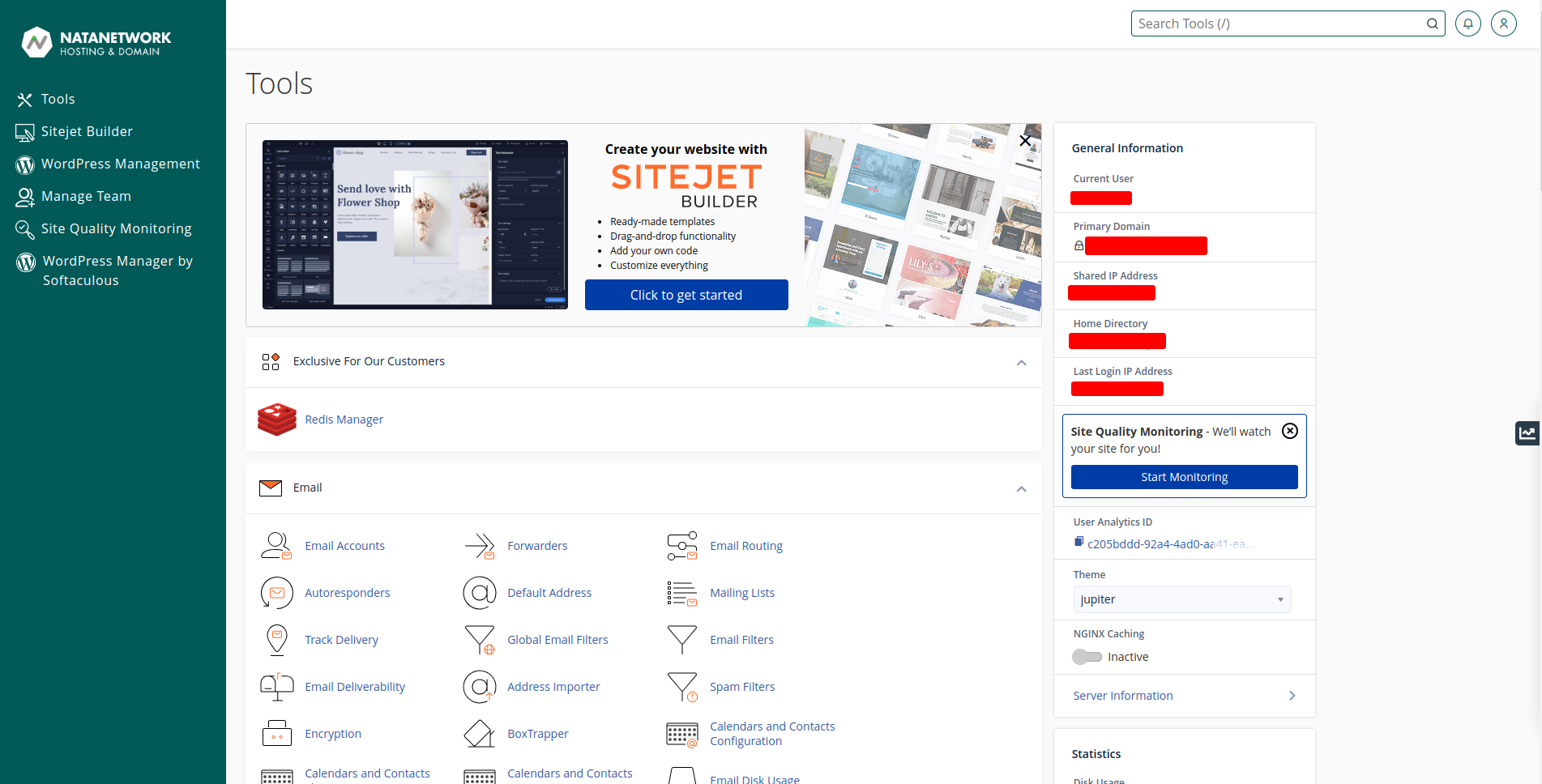
Task: Click the Email section envelope icon
Action: coord(271,488)
